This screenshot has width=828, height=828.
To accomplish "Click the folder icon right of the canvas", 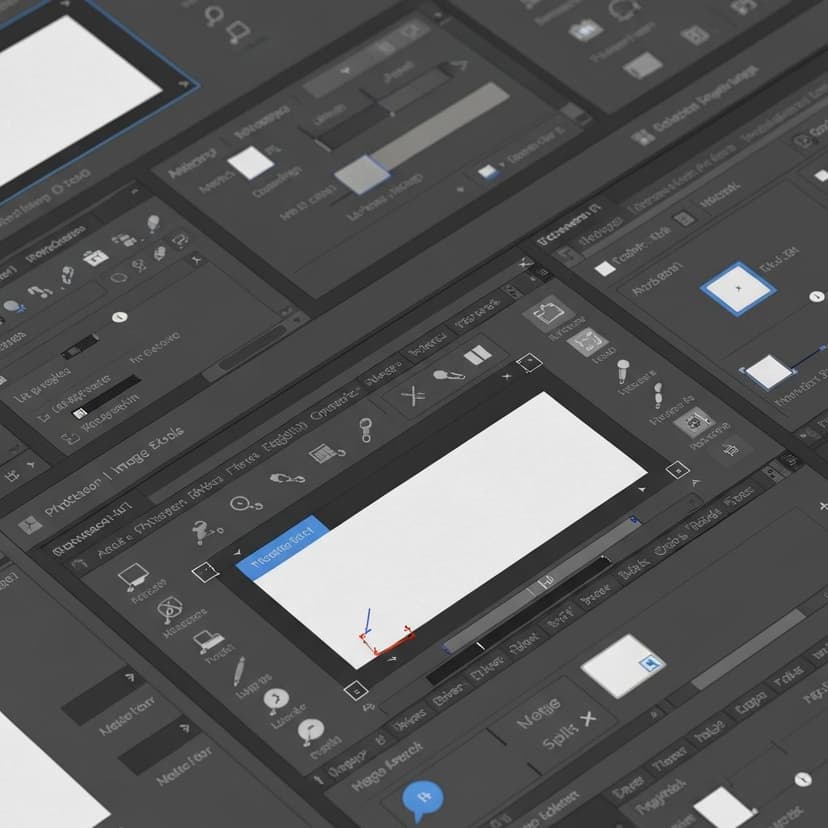I will [x=548, y=312].
